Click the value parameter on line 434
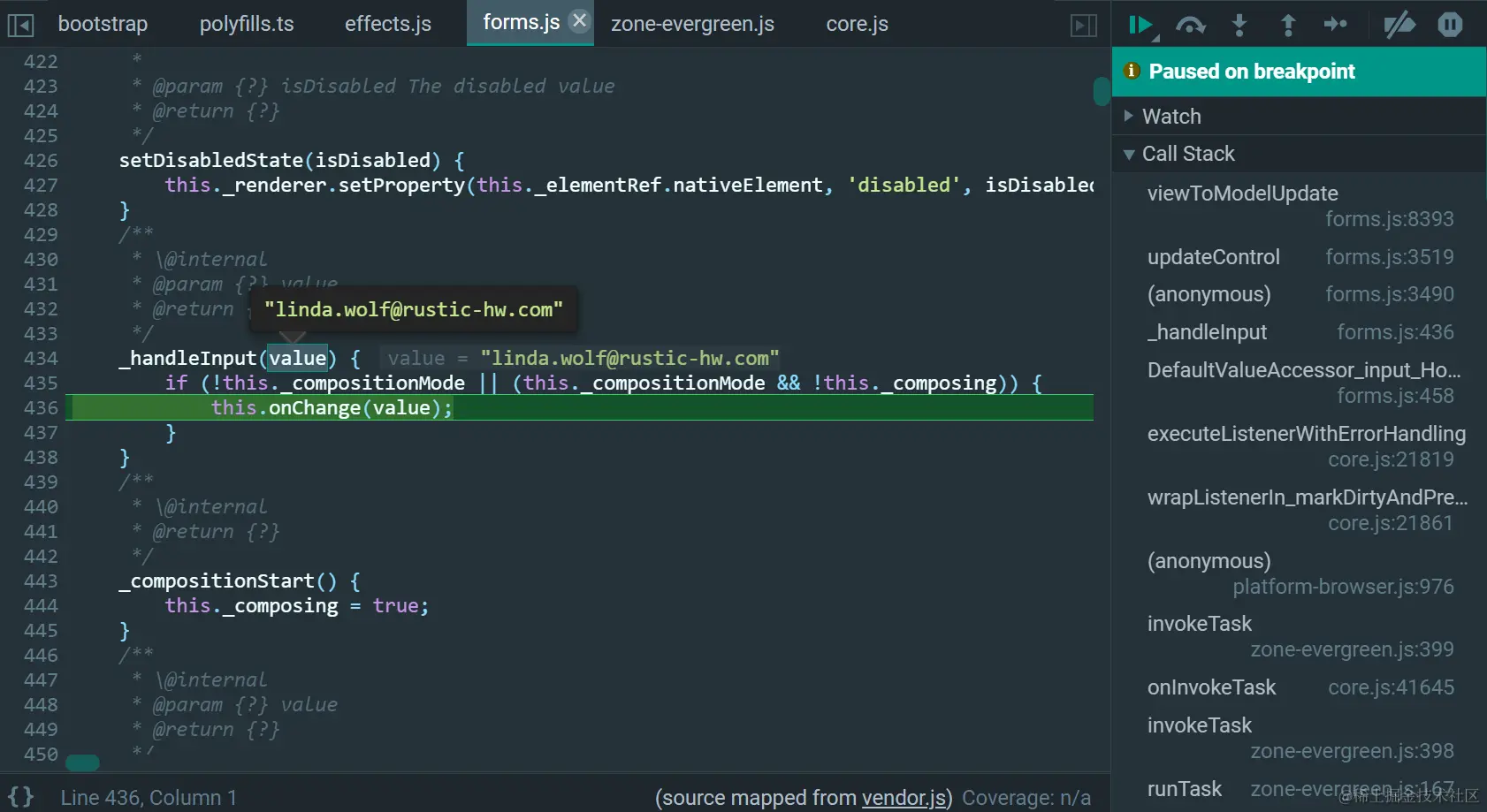The width and height of the screenshot is (1487, 812). click(x=298, y=359)
